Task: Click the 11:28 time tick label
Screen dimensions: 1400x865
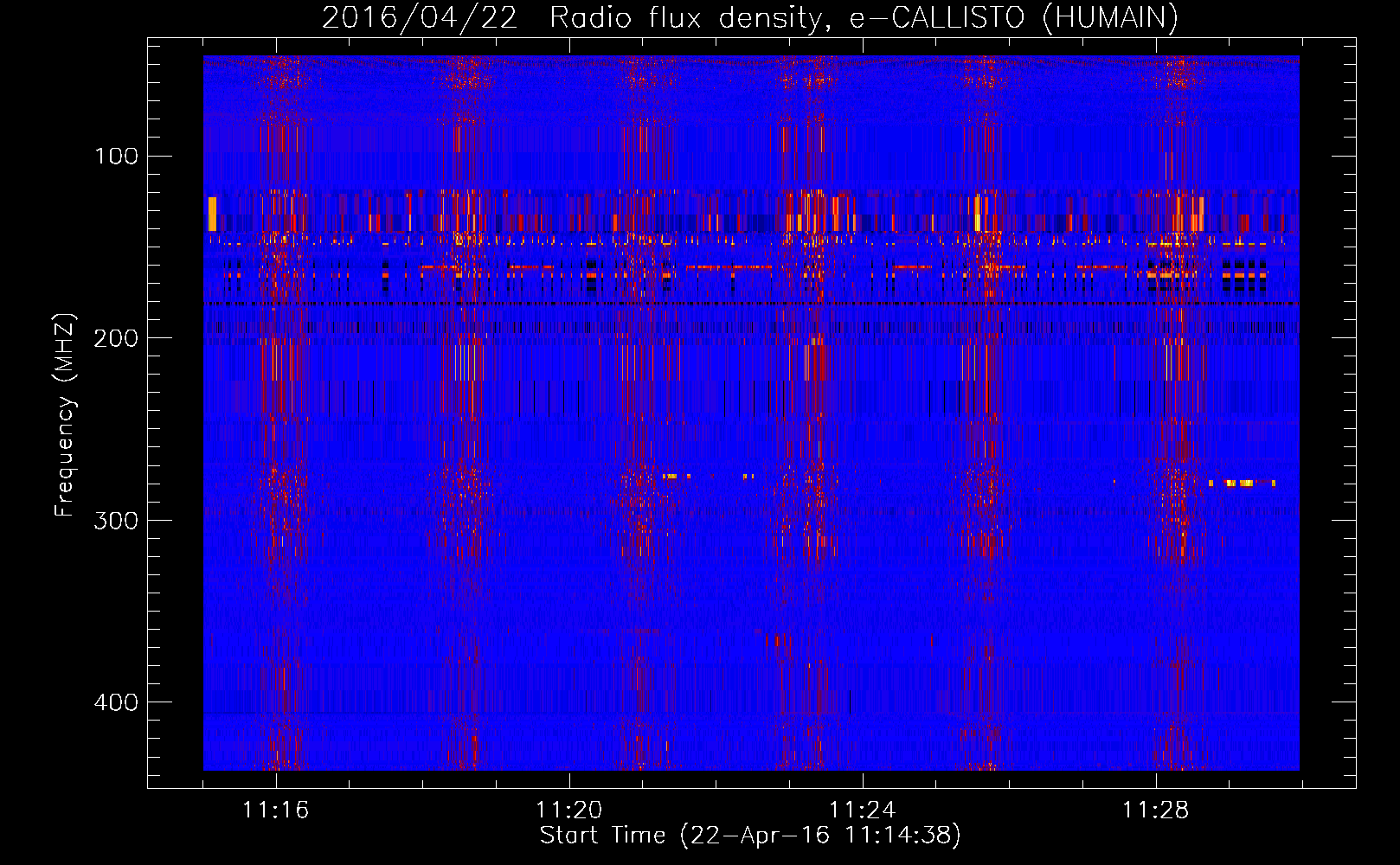Action: [1155, 811]
